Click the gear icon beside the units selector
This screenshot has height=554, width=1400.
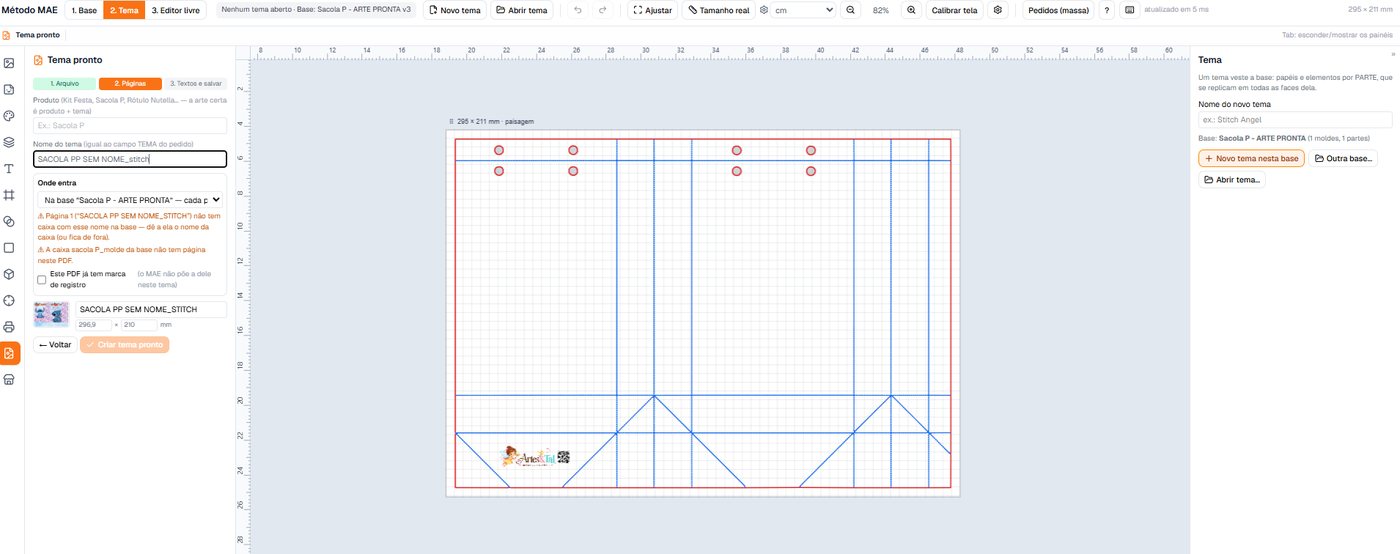pyautogui.click(x=764, y=10)
